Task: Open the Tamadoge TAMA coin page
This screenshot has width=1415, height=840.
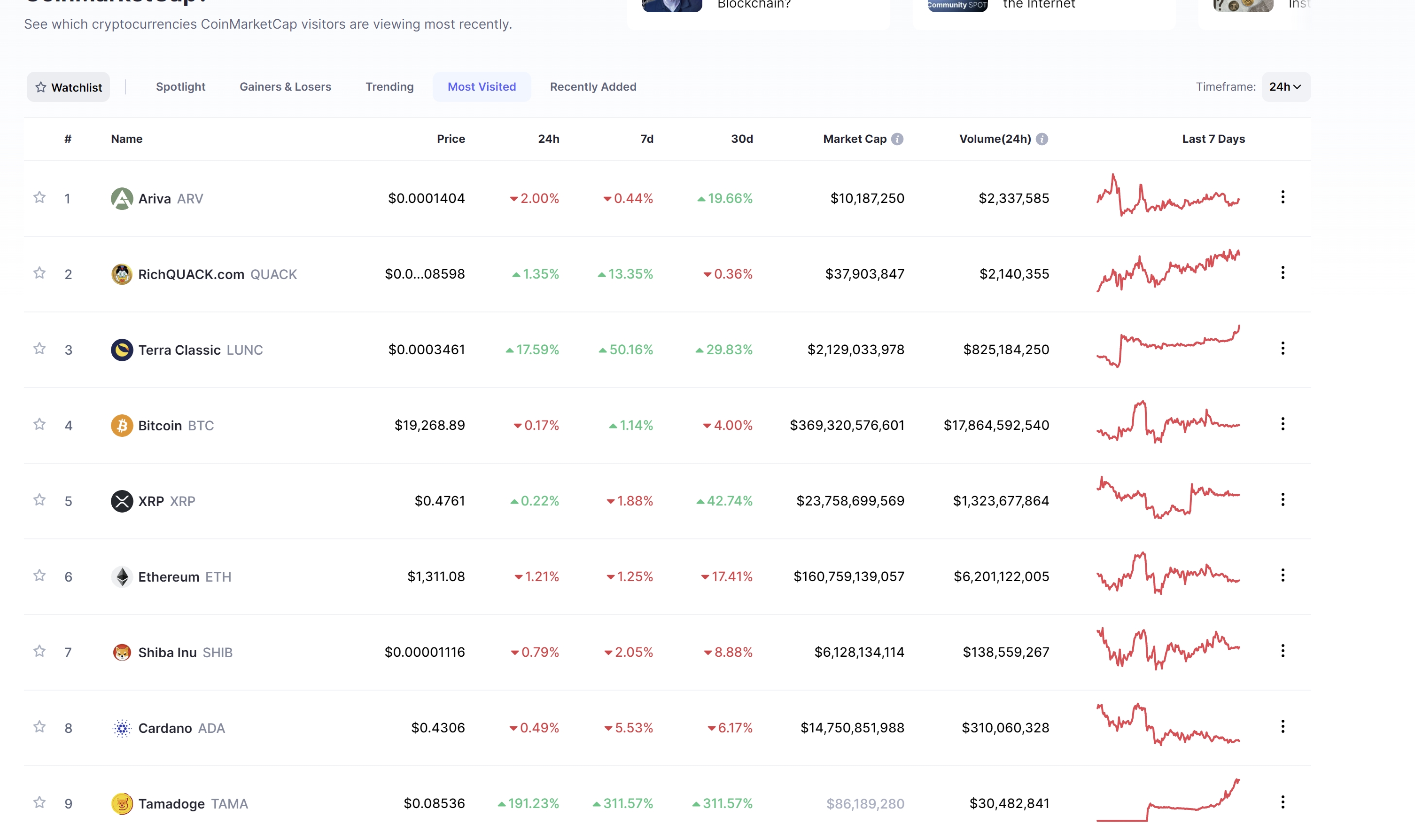Action: pyautogui.click(x=193, y=804)
